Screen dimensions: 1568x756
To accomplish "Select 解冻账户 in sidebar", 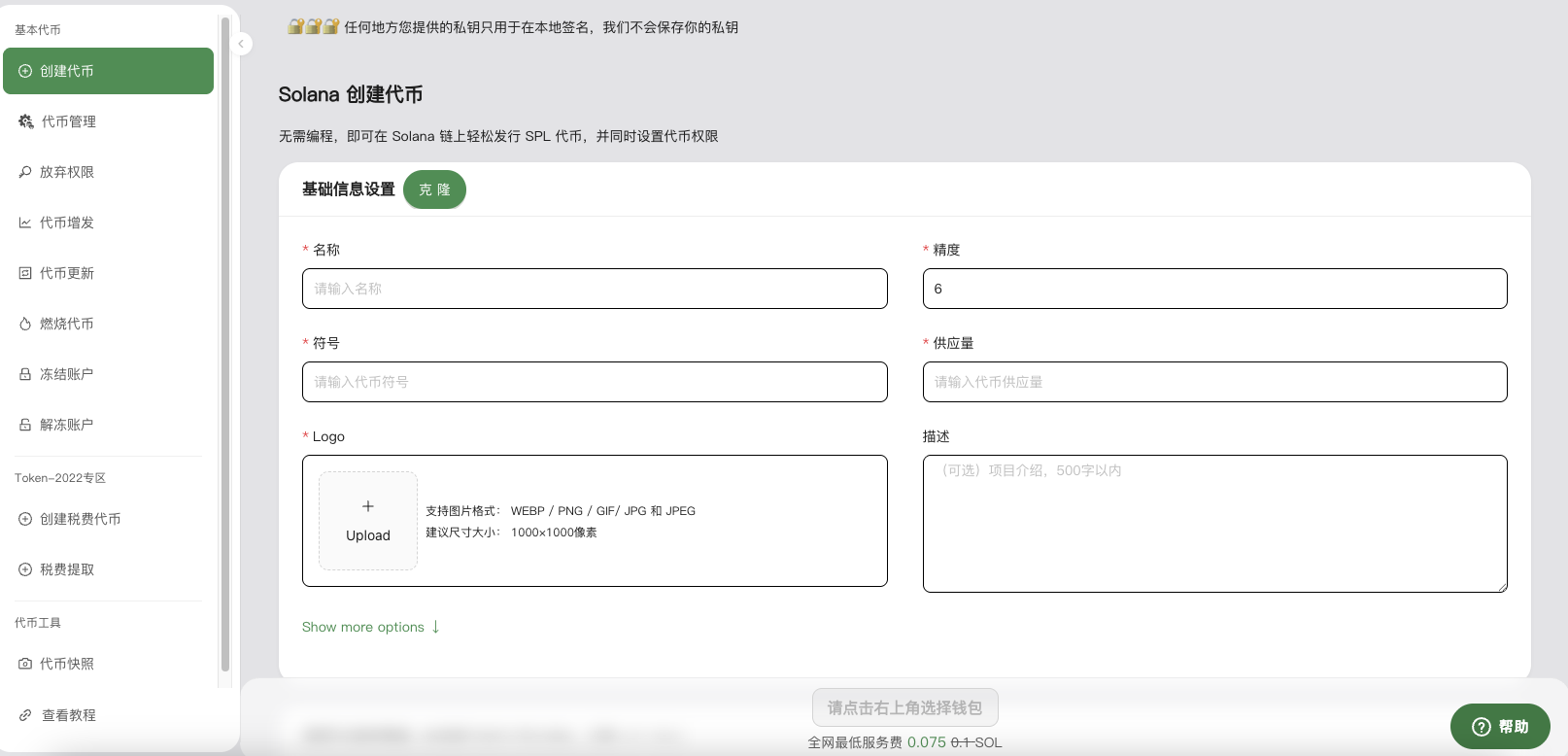I will [x=108, y=425].
